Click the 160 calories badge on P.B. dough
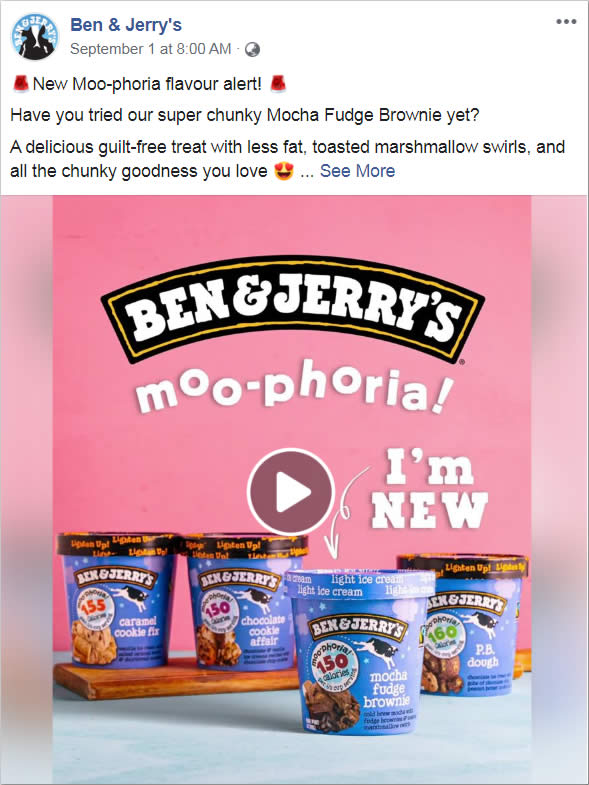This screenshot has width=589, height=785. 442,635
